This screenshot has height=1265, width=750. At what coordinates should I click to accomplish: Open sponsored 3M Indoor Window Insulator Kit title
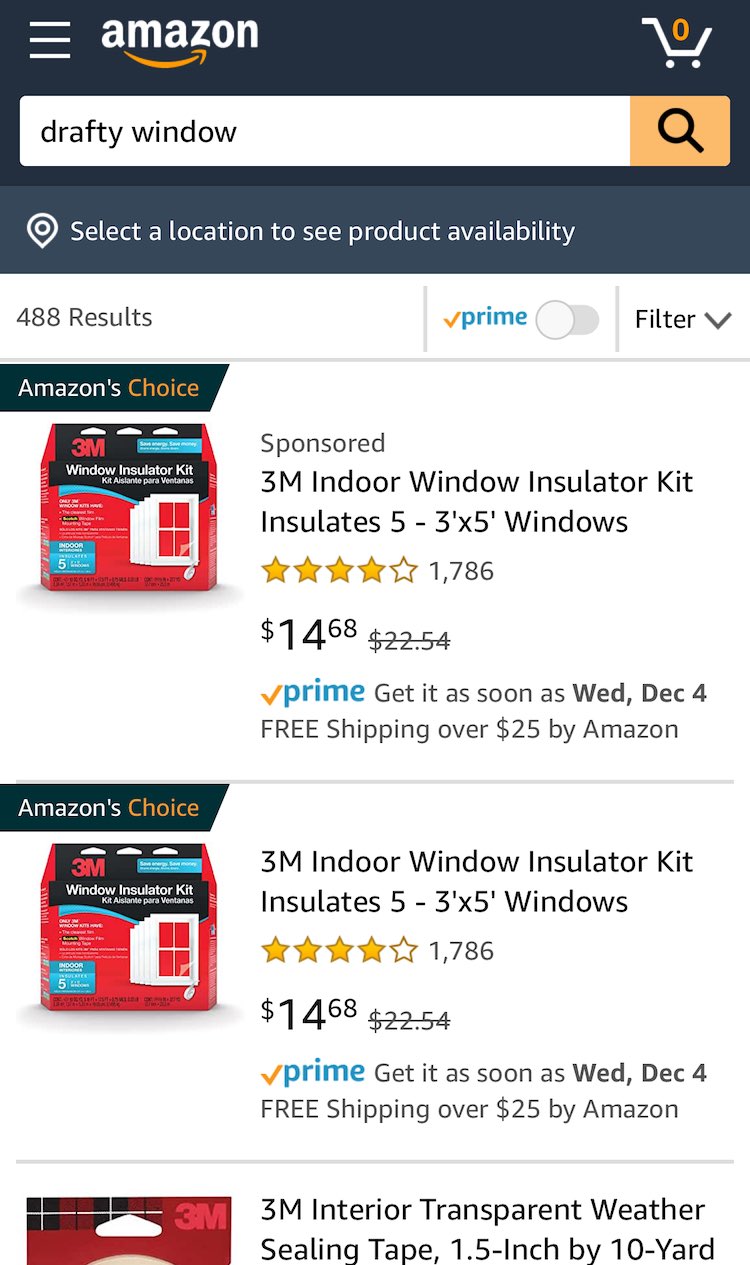click(476, 501)
